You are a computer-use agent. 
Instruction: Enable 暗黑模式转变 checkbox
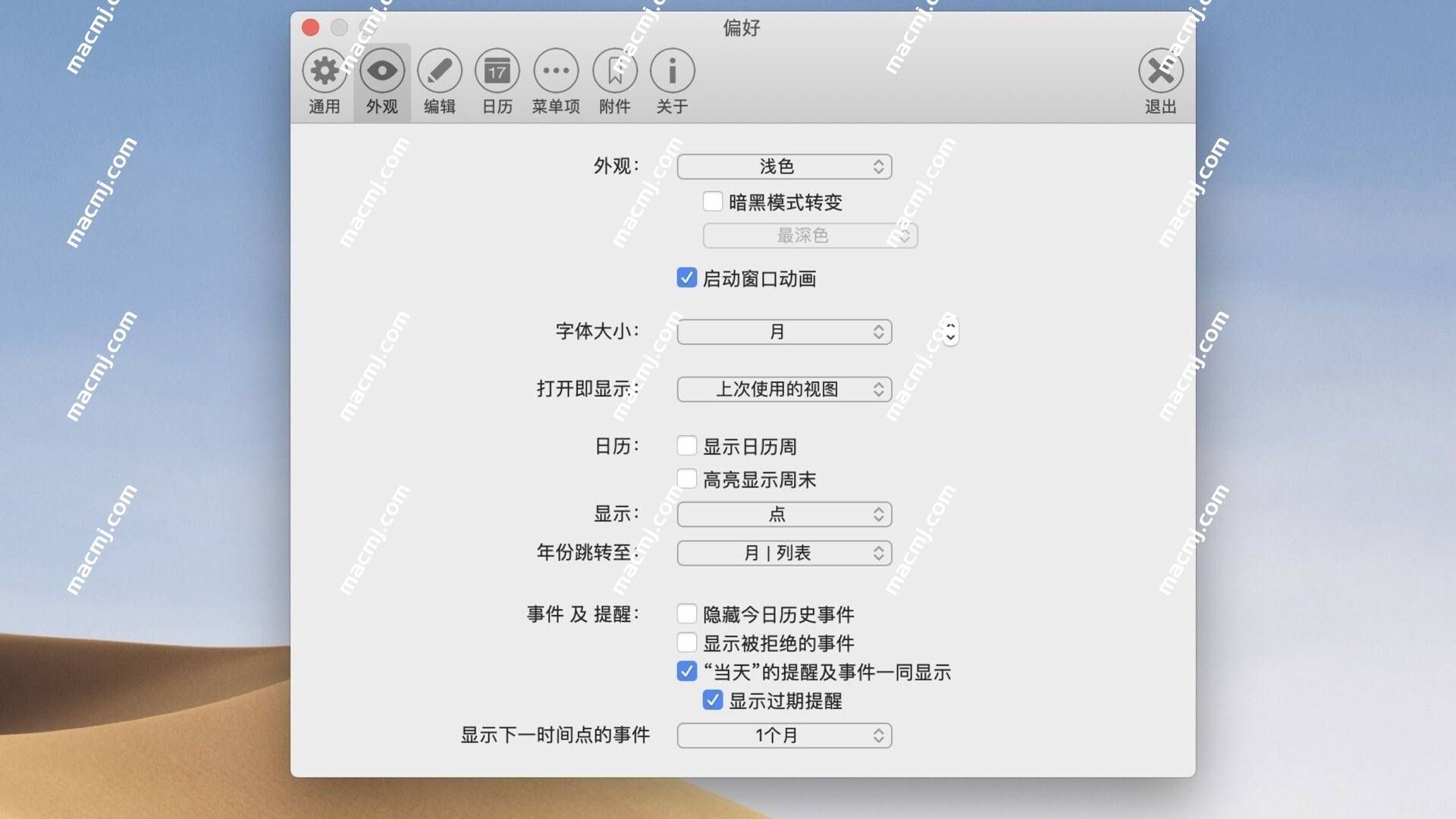tap(713, 202)
